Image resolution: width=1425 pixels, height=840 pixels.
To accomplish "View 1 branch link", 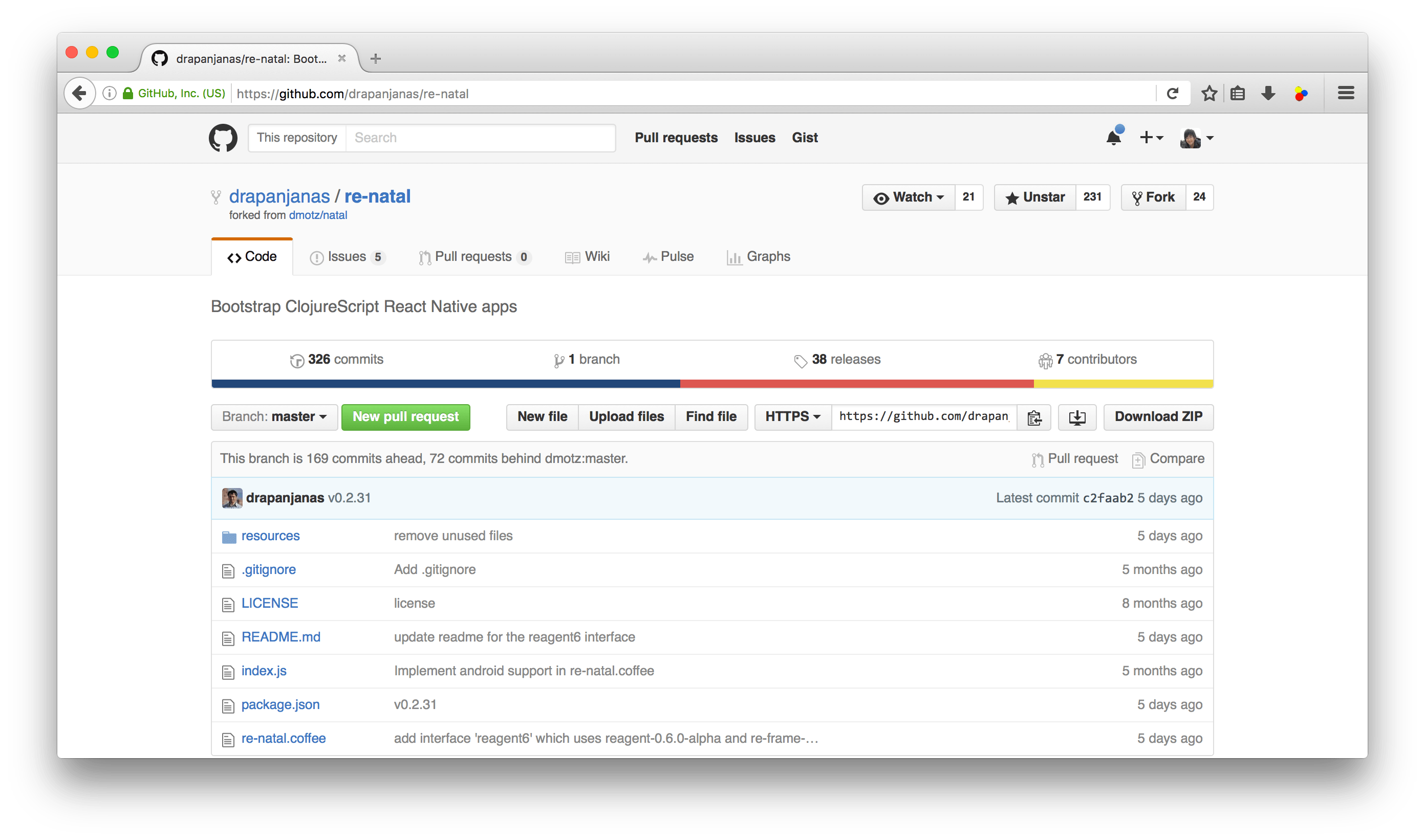I will point(587,360).
